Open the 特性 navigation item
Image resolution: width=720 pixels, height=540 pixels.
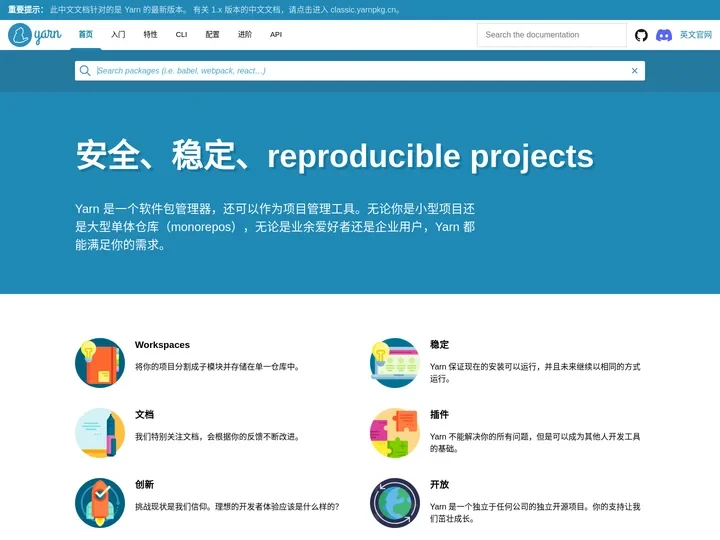[x=150, y=34]
